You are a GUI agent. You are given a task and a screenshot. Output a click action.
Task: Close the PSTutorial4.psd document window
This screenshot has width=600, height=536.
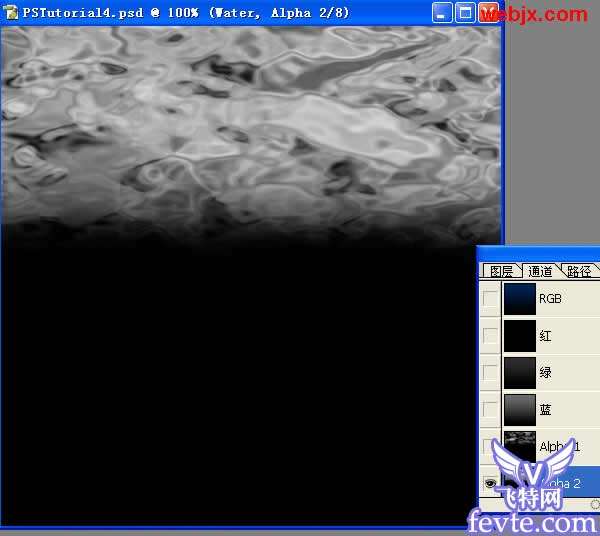[488, 13]
